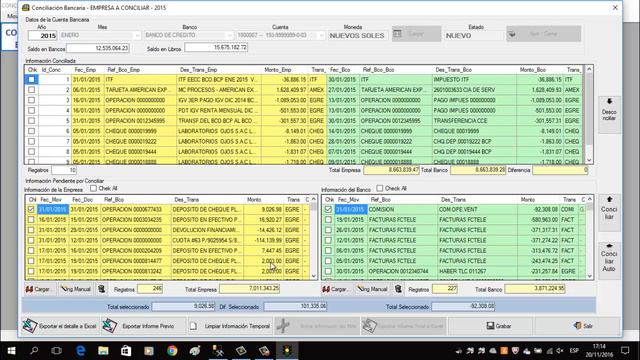Launch Microsoft Edge from the taskbar
This screenshot has width=640, height=360.
(80, 351)
